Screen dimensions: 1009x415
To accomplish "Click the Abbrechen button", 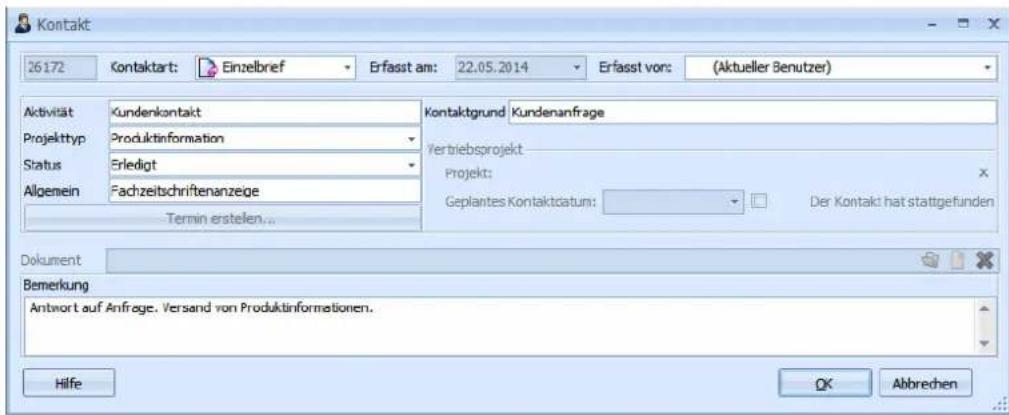I will tap(925, 383).
